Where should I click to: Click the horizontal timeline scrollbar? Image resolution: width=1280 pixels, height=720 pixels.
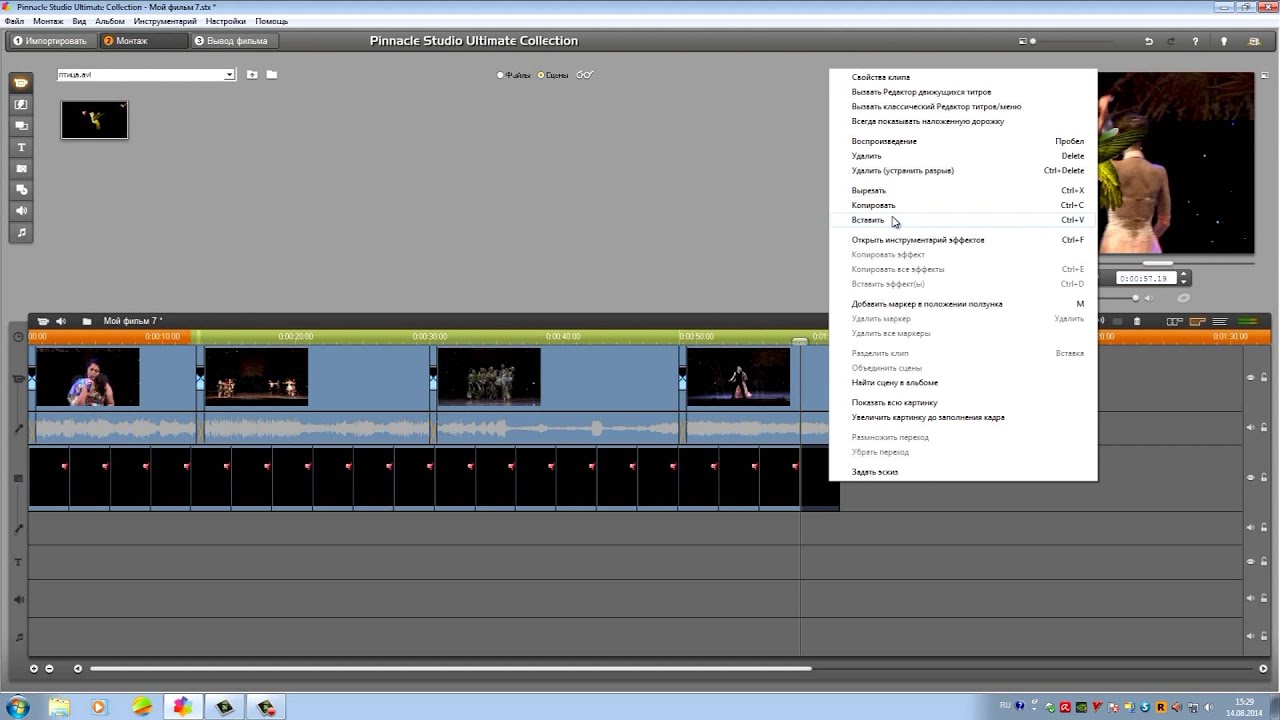coord(450,668)
